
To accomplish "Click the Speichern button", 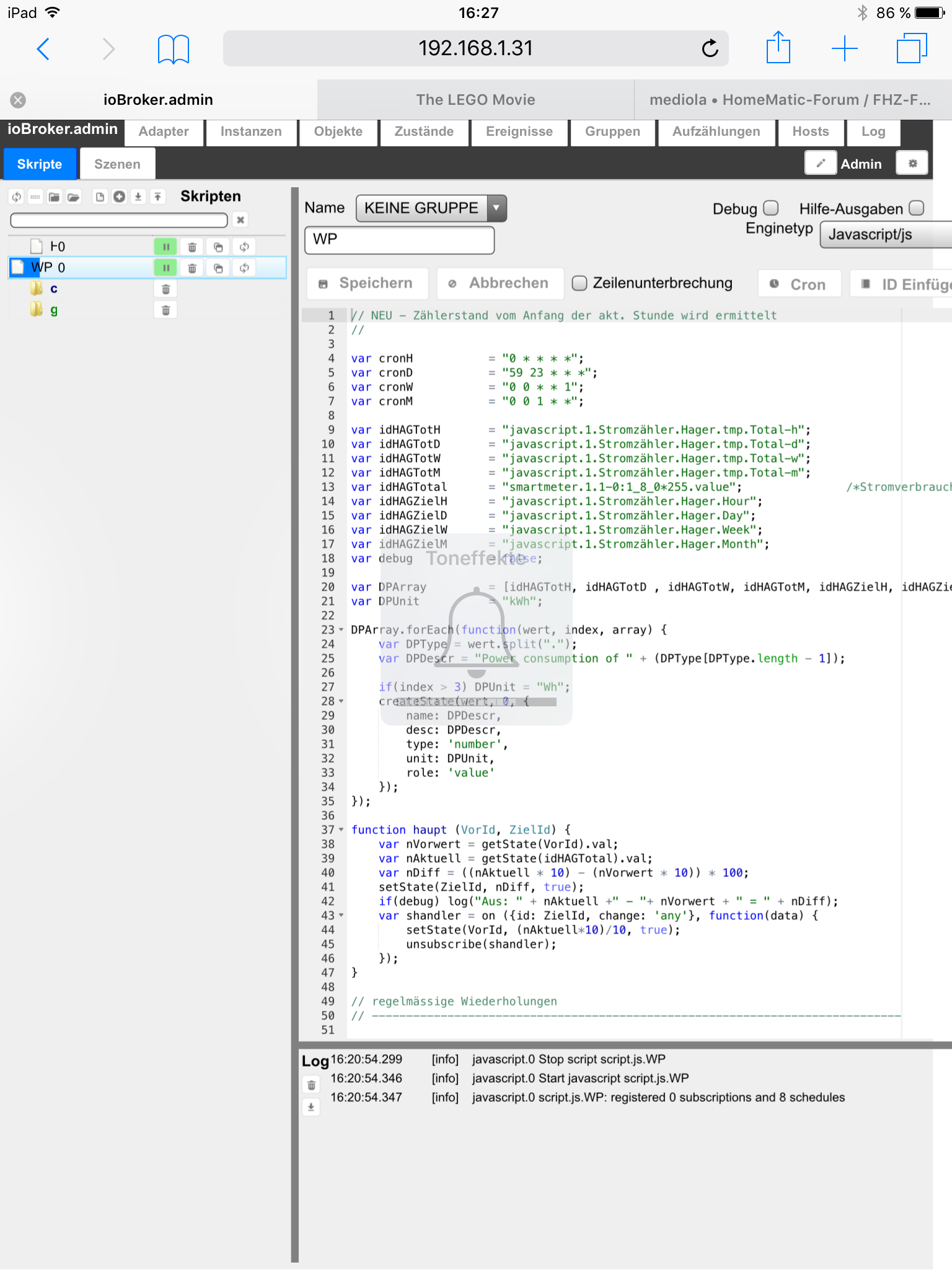I will 367,283.
